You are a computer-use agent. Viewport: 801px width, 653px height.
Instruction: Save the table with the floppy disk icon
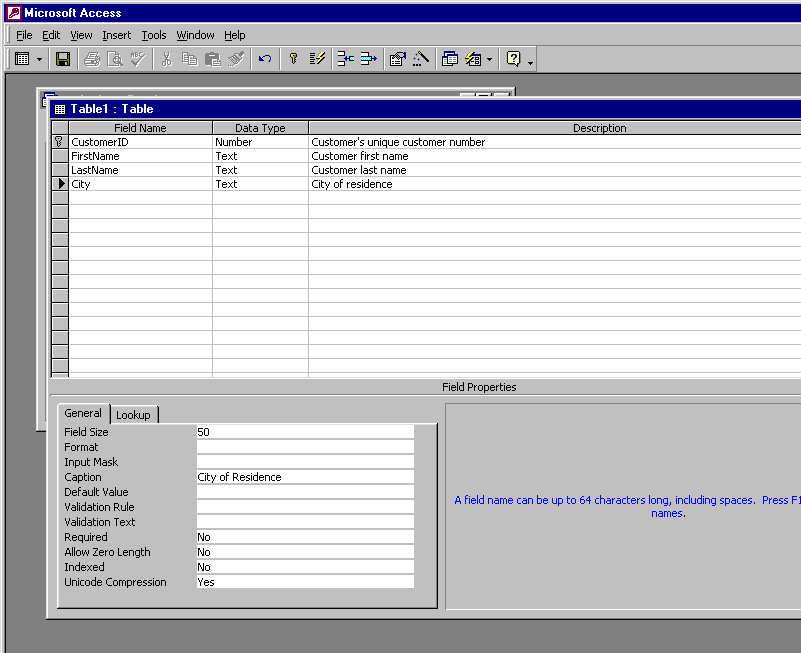(63, 59)
